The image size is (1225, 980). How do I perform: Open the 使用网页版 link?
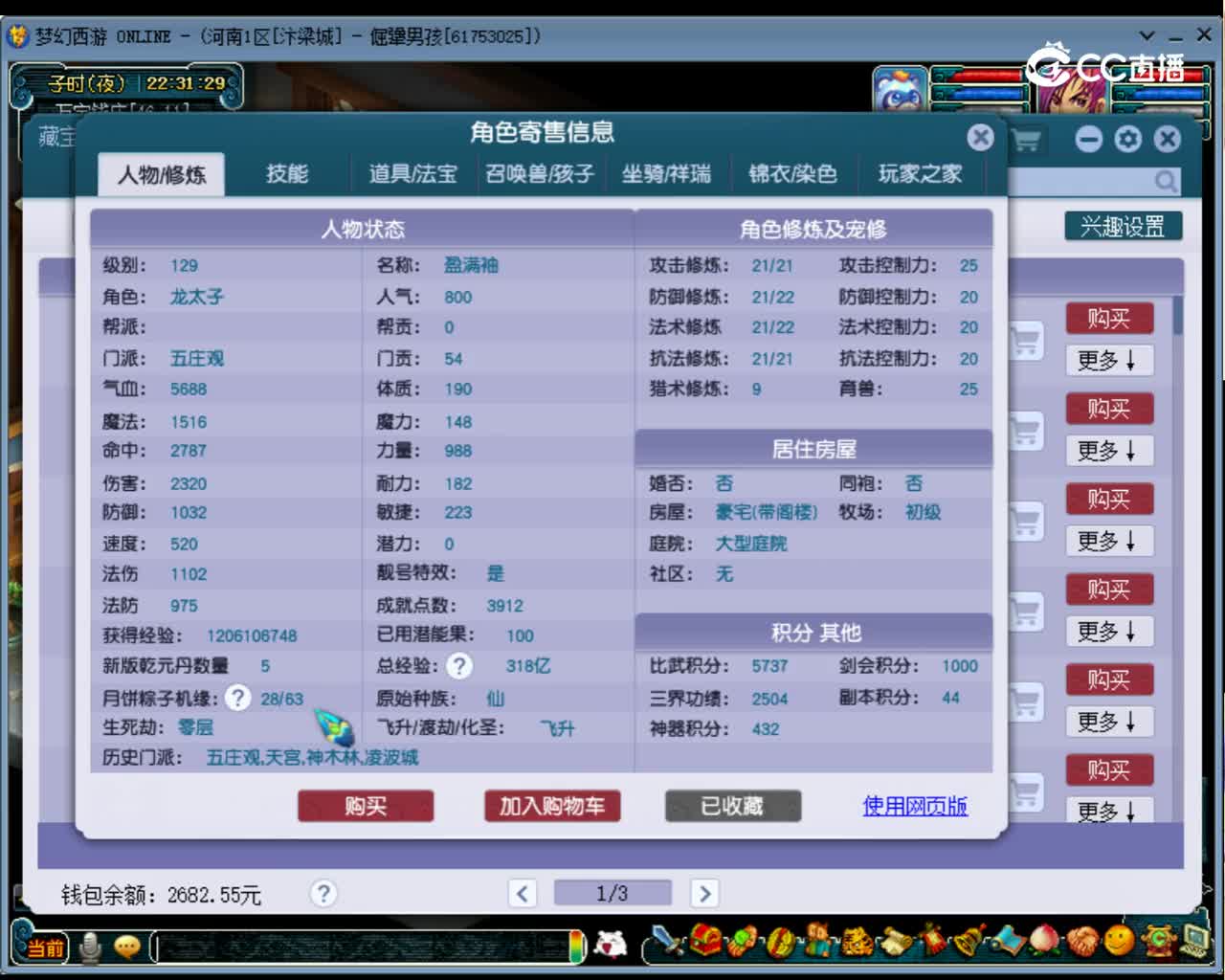pyautogui.click(x=915, y=806)
